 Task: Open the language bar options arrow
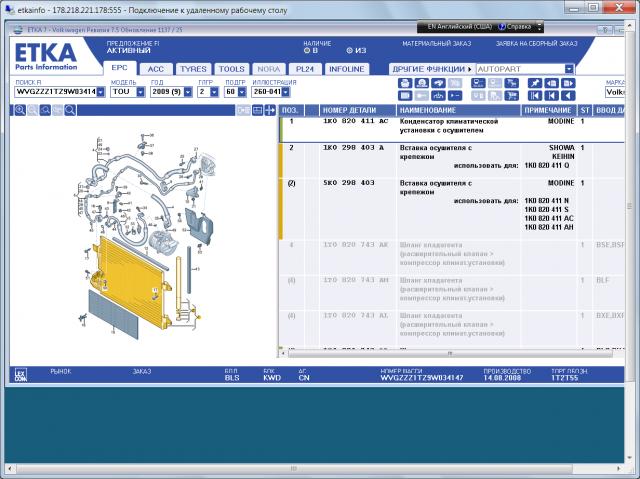click(539, 27)
